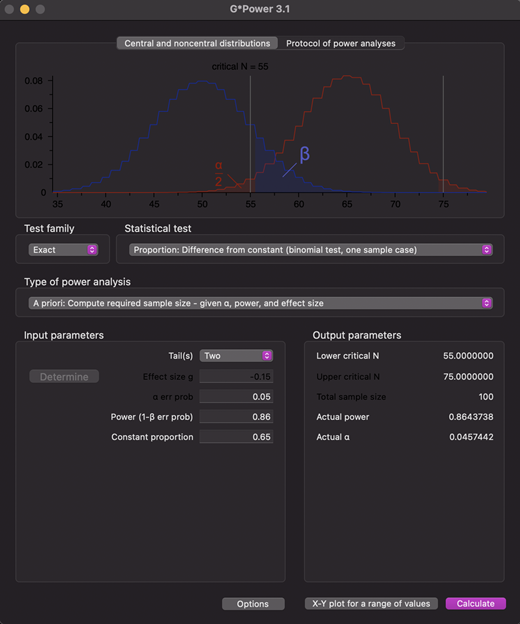Edit the Power (1-β err prob) field
This screenshot has width=520, height=624.
coord(236,417)
